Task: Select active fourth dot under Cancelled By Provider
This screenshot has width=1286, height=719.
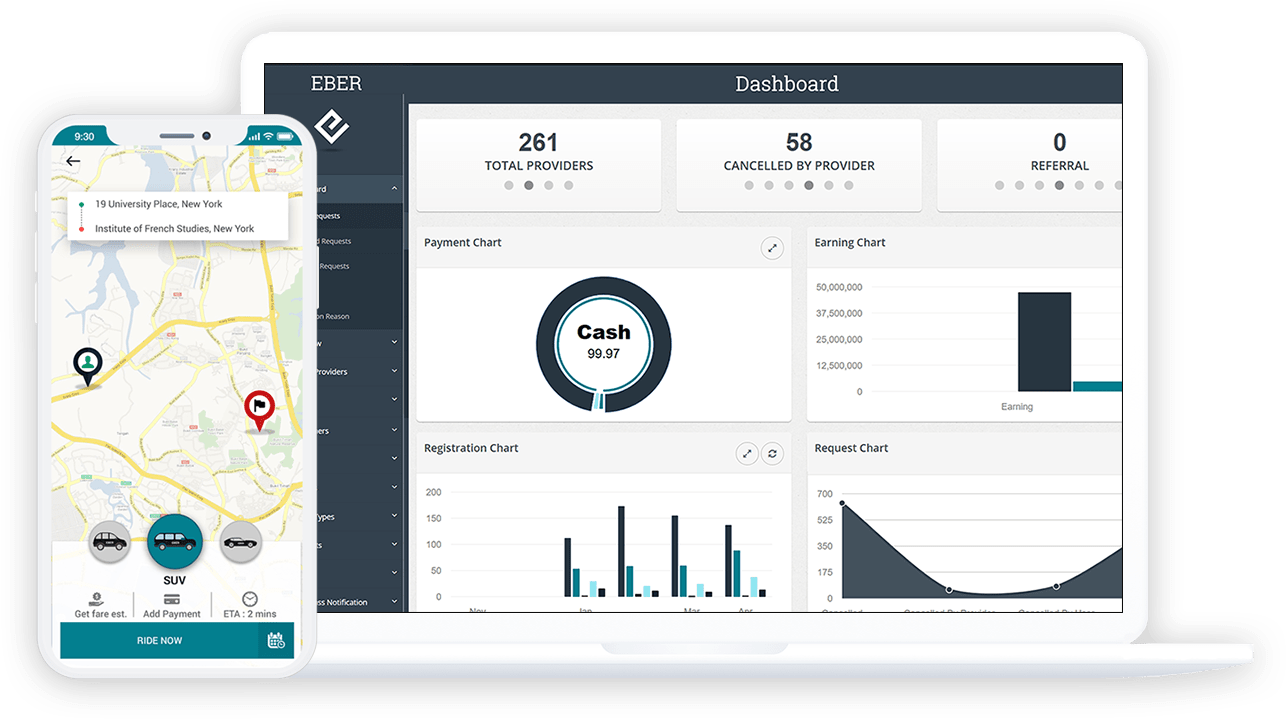Action: click(809, 185)
